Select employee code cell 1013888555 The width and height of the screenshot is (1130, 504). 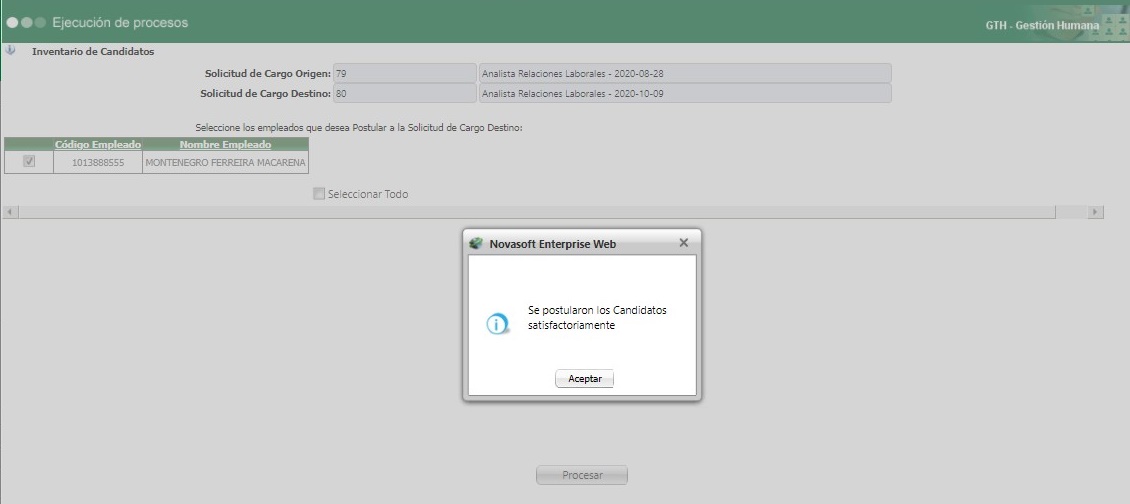point(98,163)
